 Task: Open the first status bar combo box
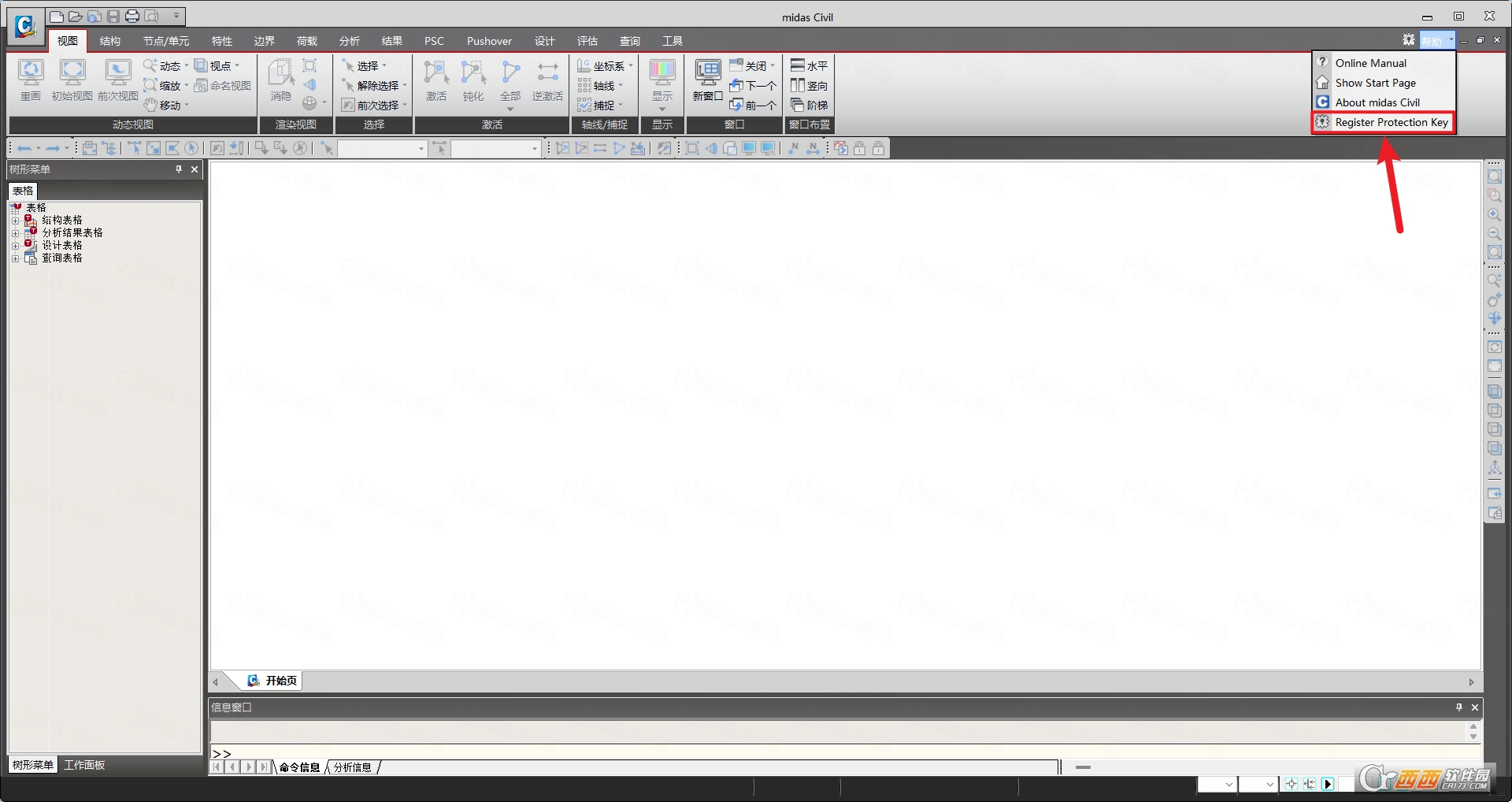click(x=1217, y=784)
